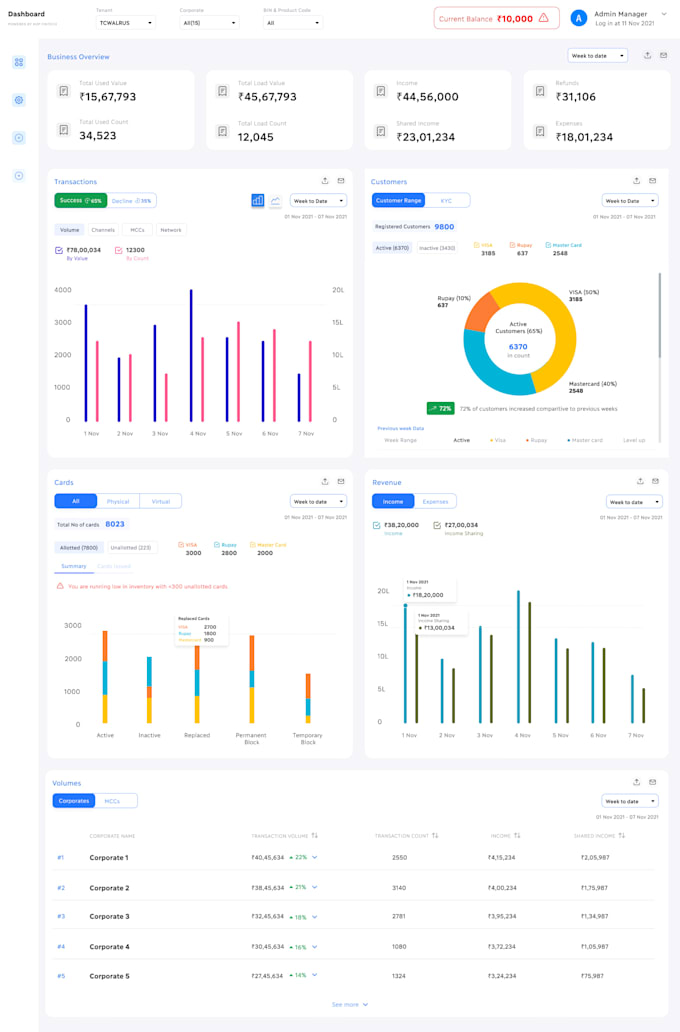Click the mail icon in Customers panel
Viewport: 680px width, 1032px height.
click(x=652, y=181)
